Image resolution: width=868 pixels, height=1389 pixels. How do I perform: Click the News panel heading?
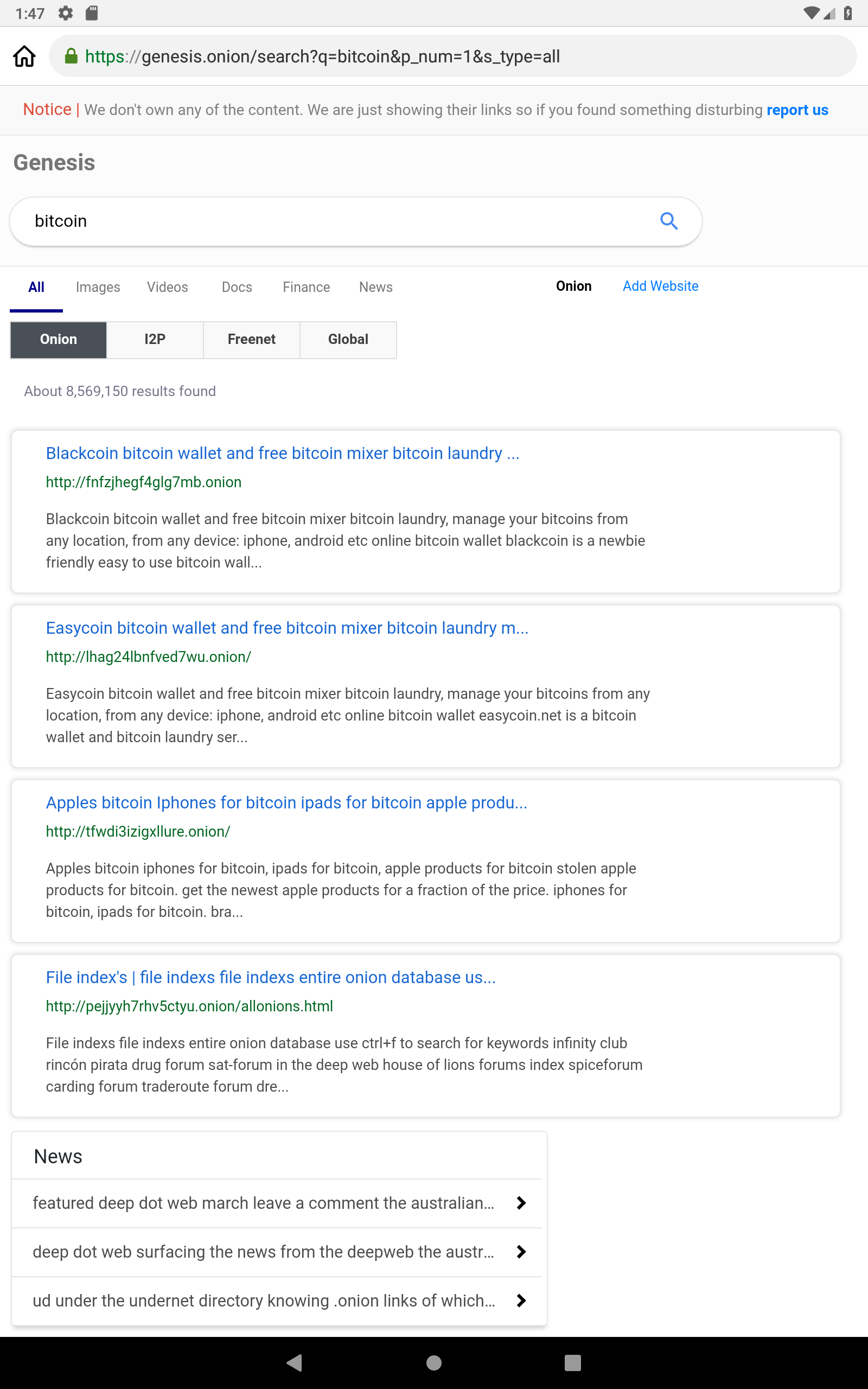point(58,1157)
